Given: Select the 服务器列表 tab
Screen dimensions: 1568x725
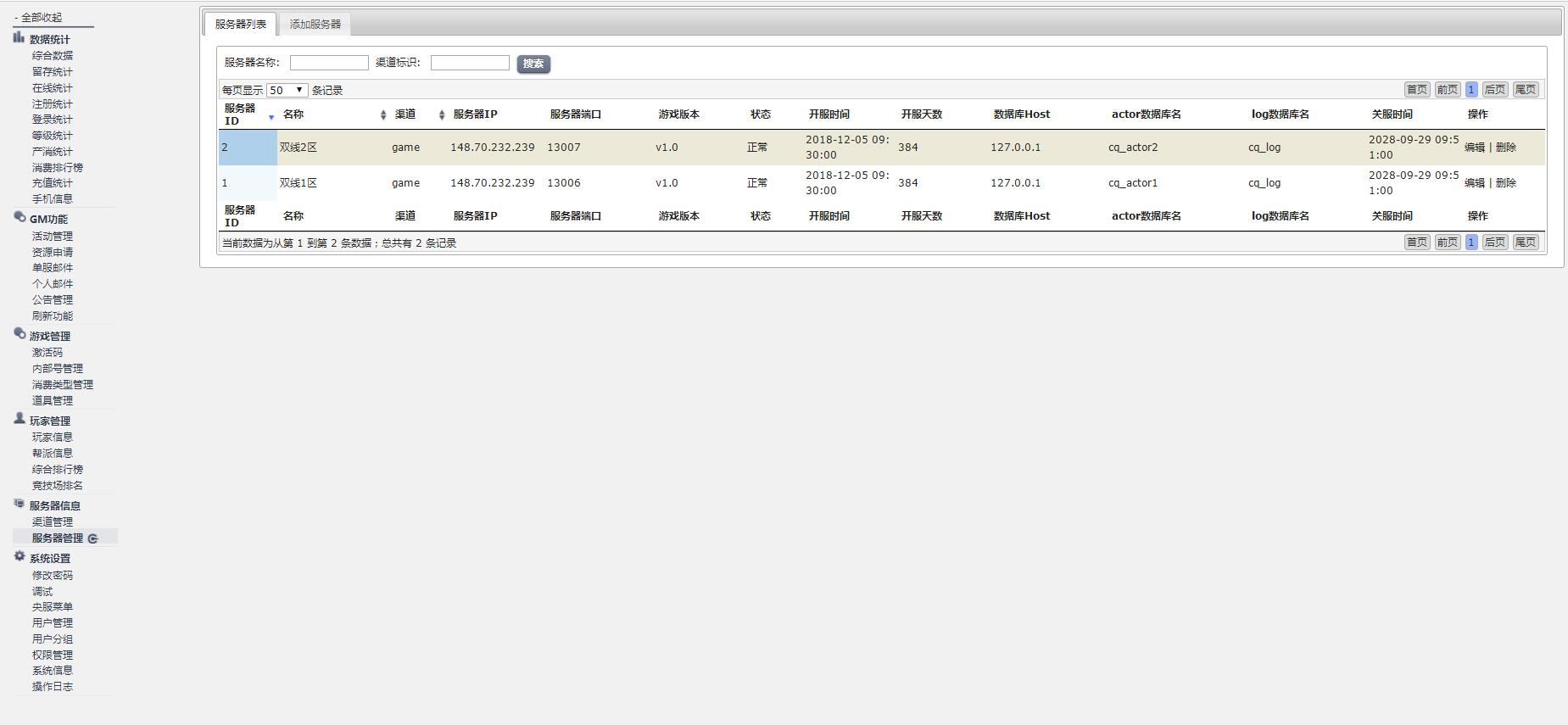Looking at the screenshot, I should coord(240,24).
